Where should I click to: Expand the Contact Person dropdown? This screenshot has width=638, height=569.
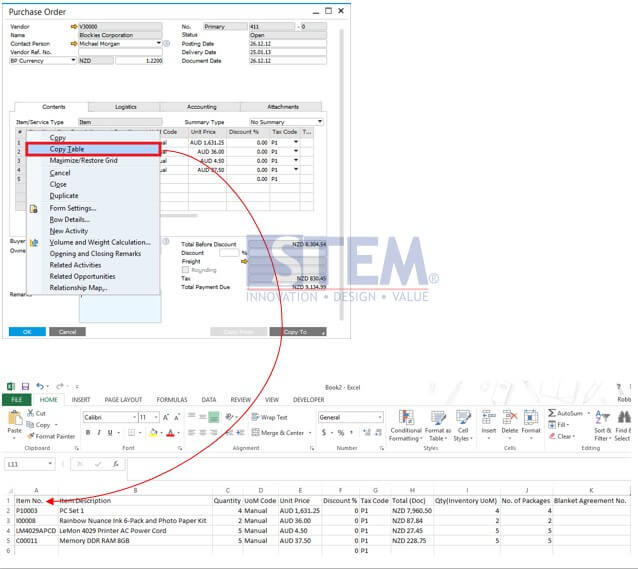point(159,43)
